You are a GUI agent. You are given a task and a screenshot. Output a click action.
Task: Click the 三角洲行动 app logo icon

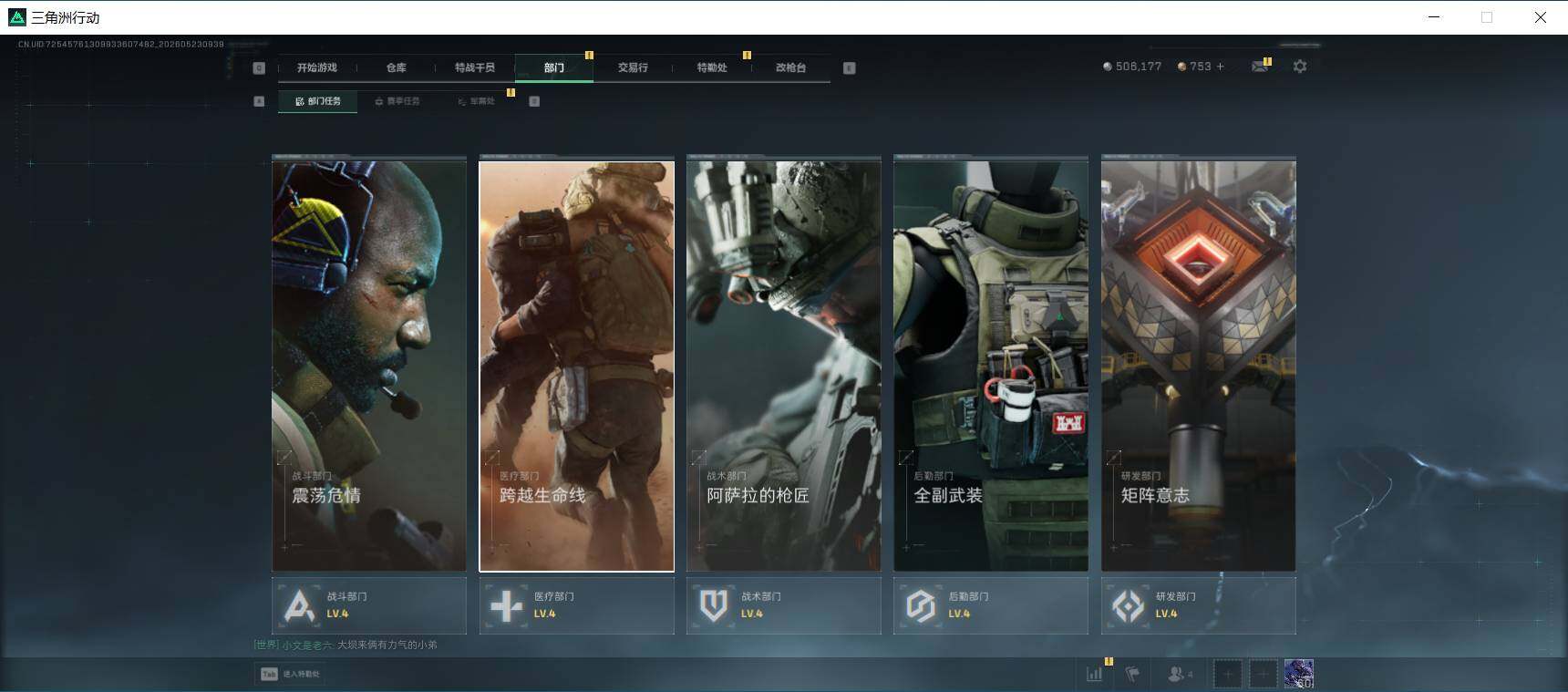[16, 17]
